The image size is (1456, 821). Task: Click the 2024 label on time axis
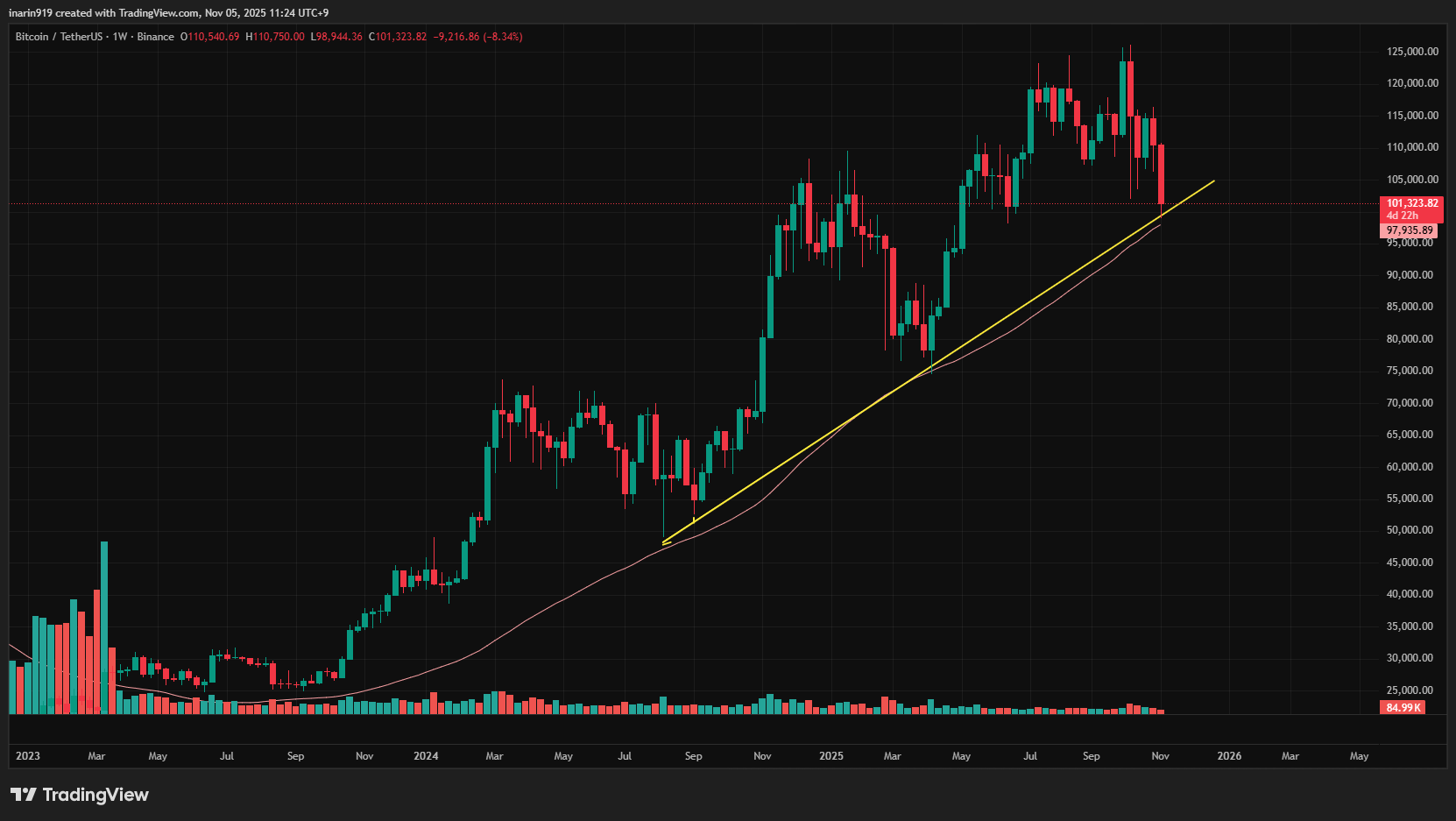pyautogui.click(x=426, y=756)
